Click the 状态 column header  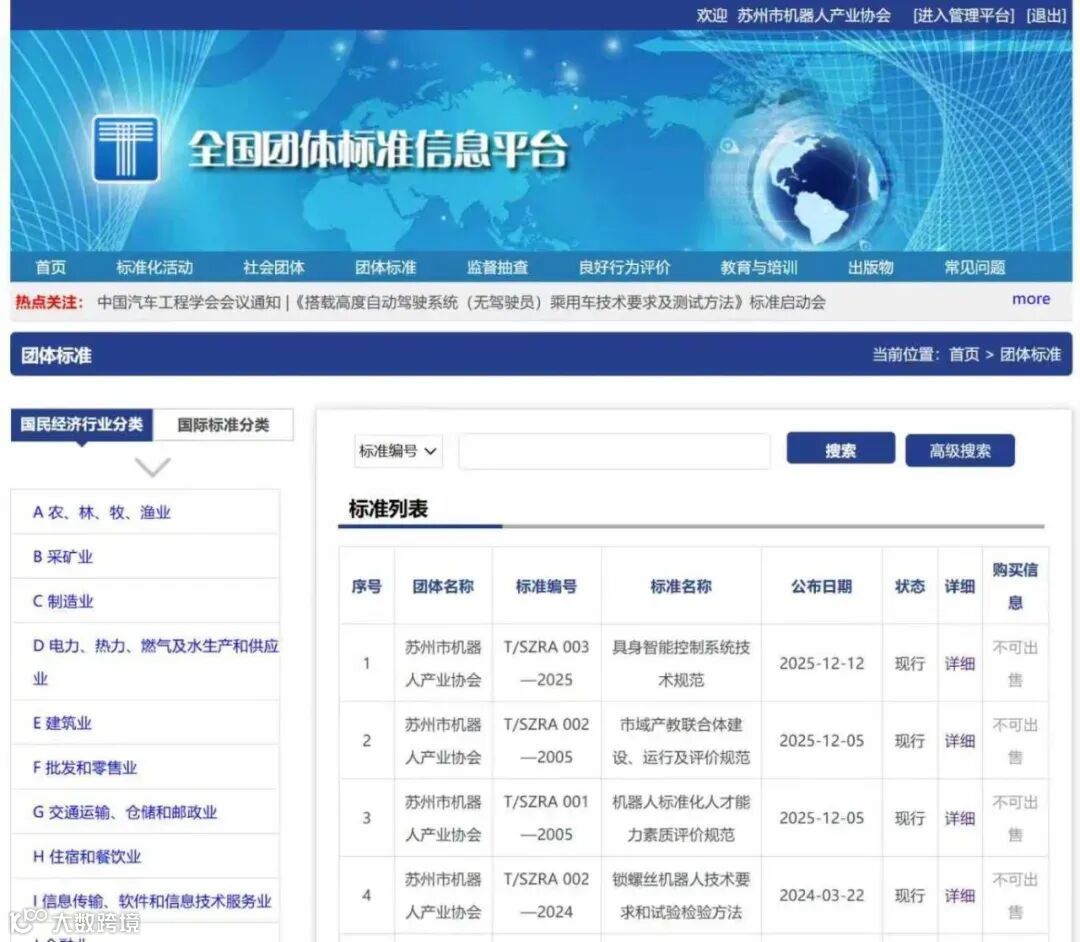click(x=909, y=586)
